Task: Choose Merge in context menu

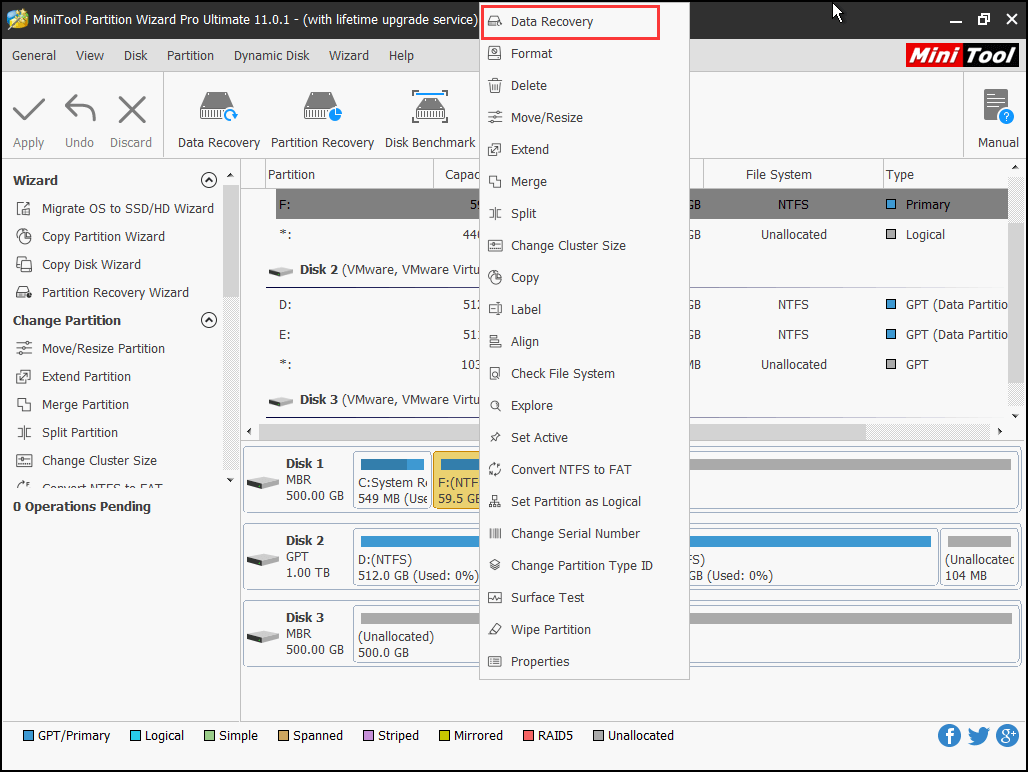Action: coord(584,182)
